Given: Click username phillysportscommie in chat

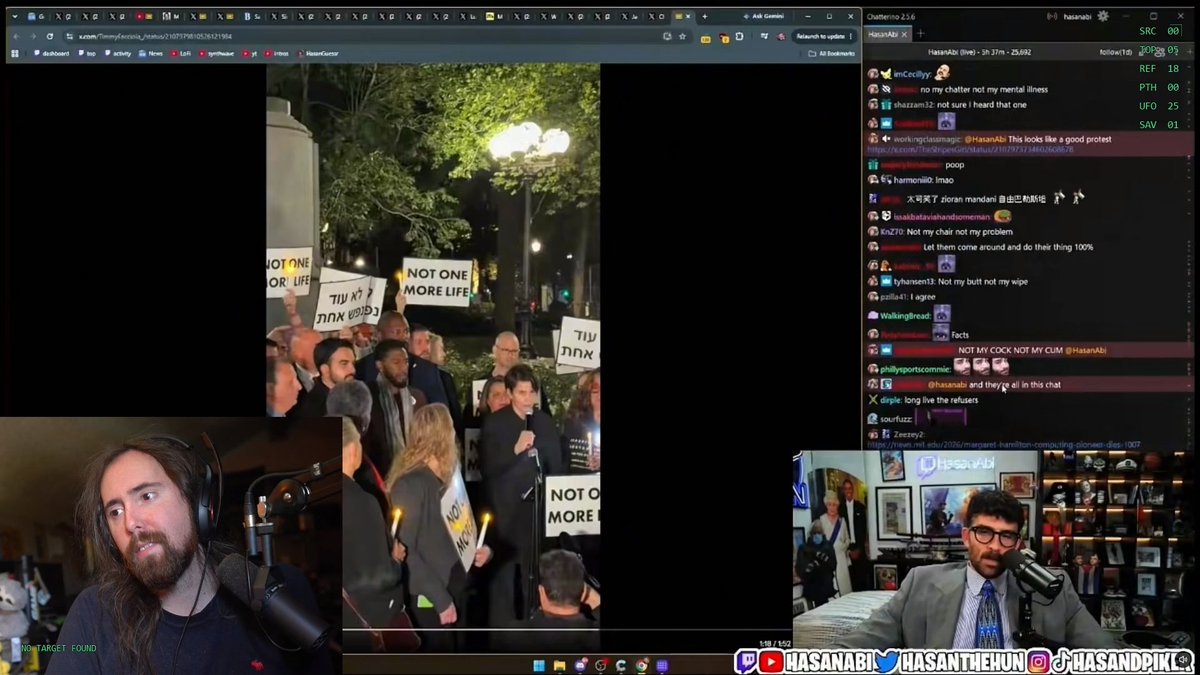Looking at the screenshot, I should tap(915, 369).
